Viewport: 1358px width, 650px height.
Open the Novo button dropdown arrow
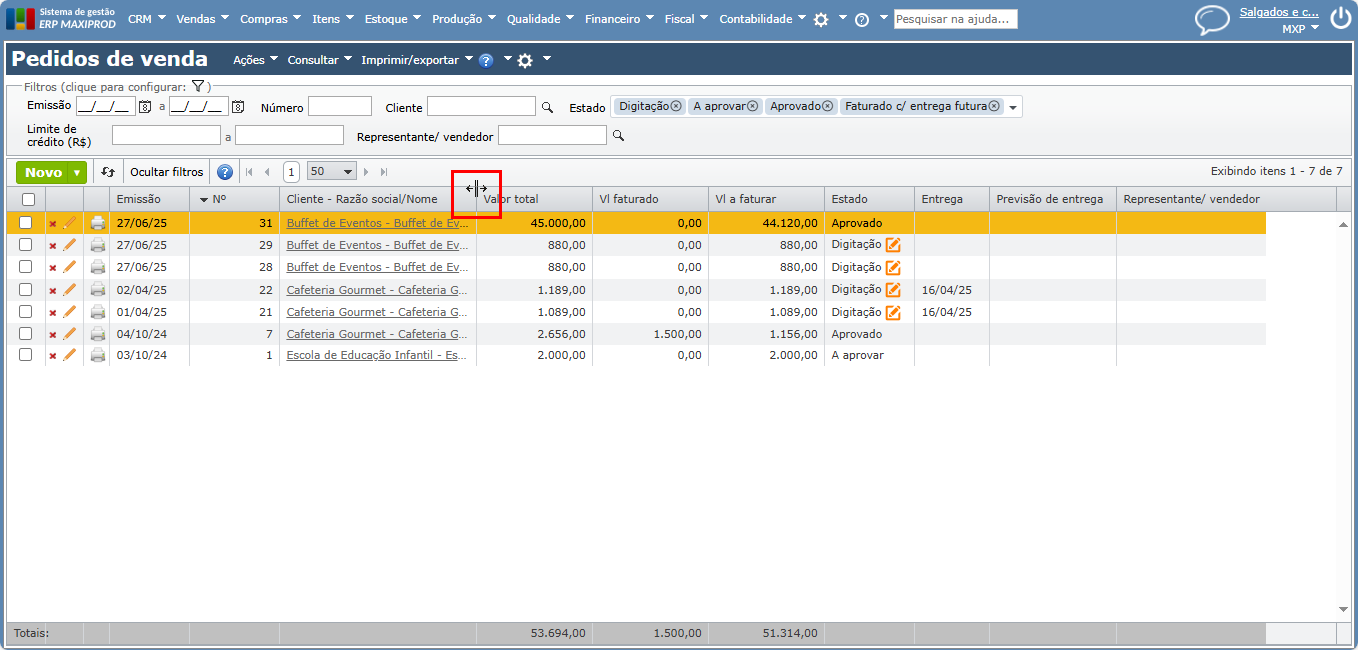point(77,173)
